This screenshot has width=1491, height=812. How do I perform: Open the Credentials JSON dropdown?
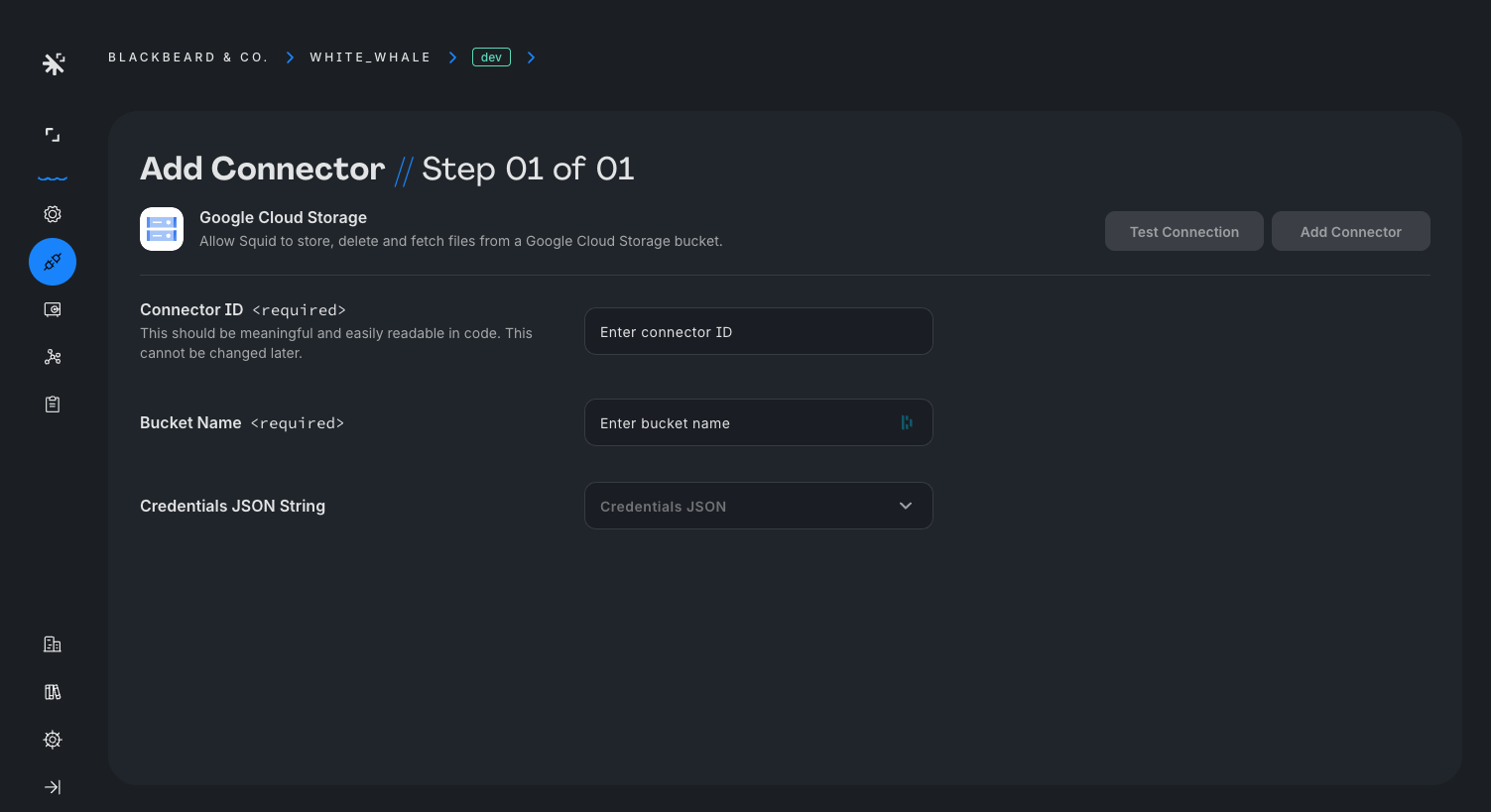pos(759,506)
